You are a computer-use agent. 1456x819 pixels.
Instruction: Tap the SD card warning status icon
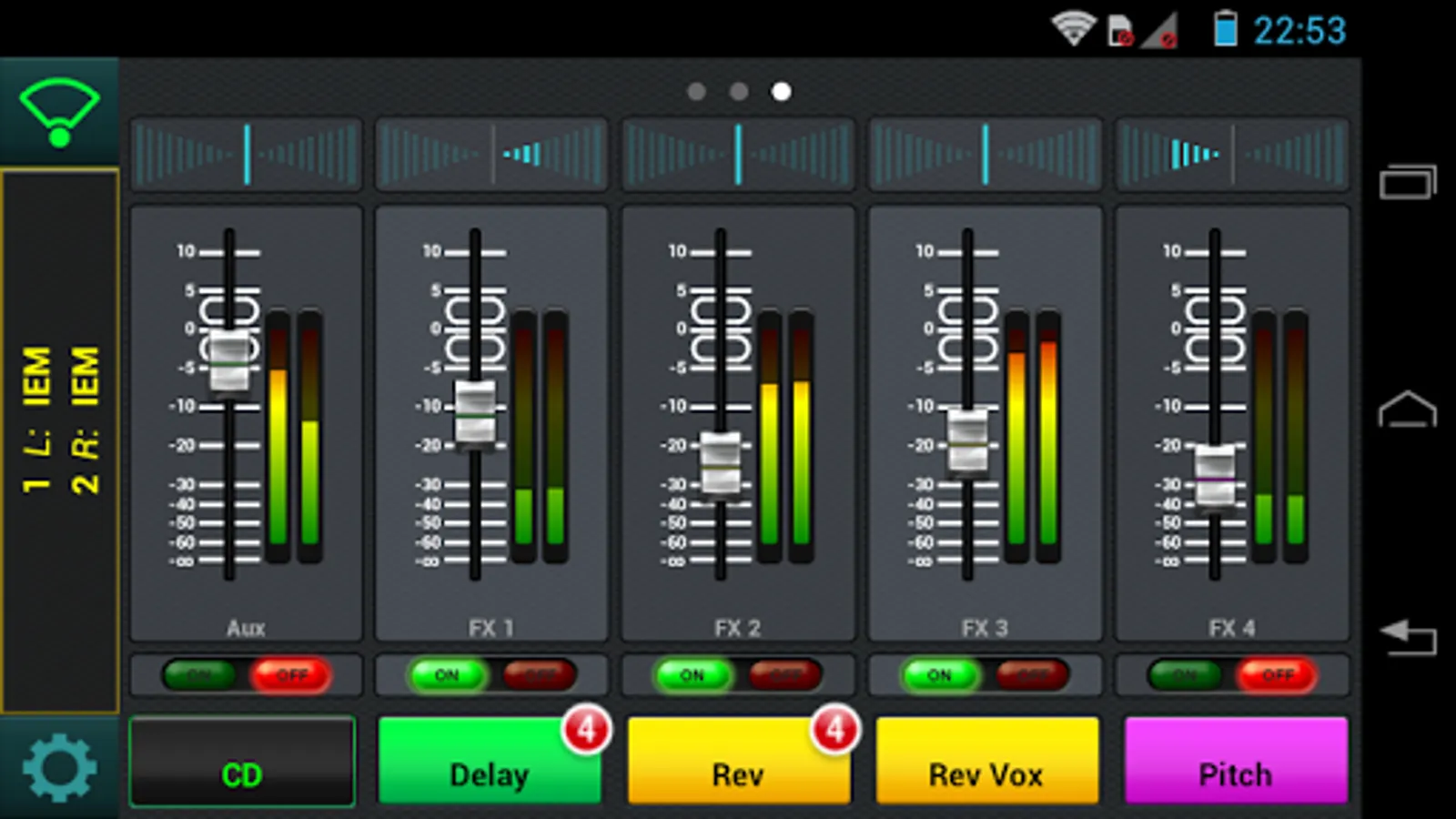pyautogui.click(x=1120, y=30)
